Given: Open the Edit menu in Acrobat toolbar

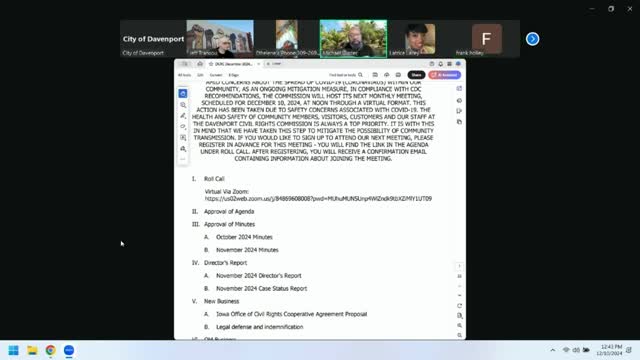Looking at the screenshot, I should [x=200, y=75].
